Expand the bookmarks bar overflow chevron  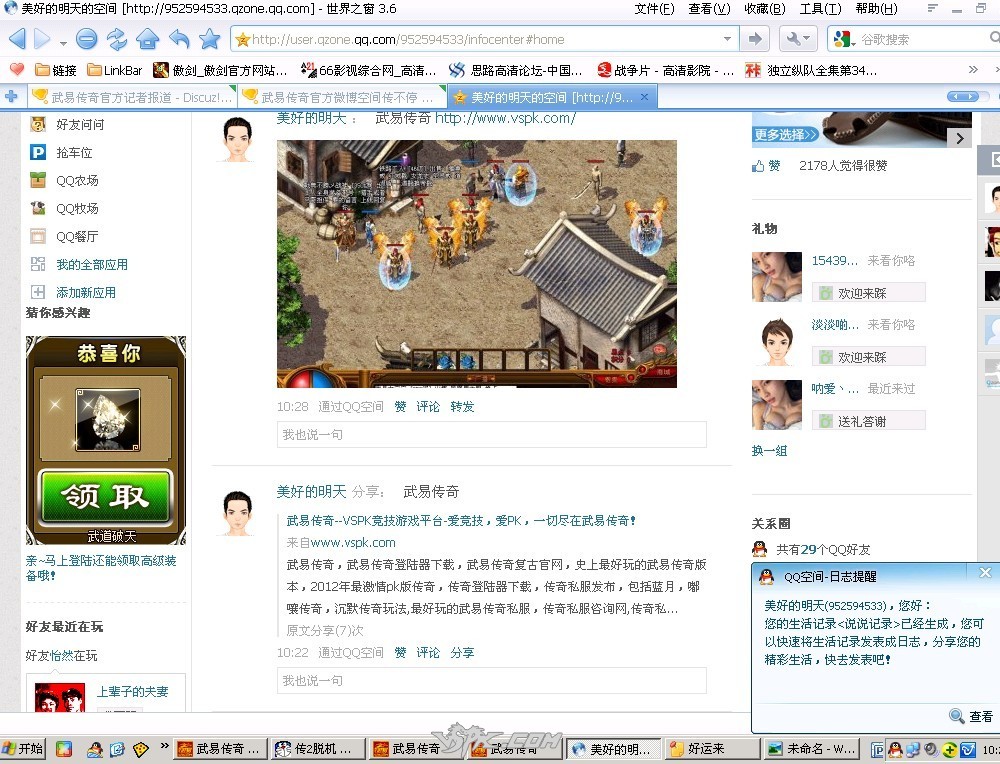[x=973, y=70]
